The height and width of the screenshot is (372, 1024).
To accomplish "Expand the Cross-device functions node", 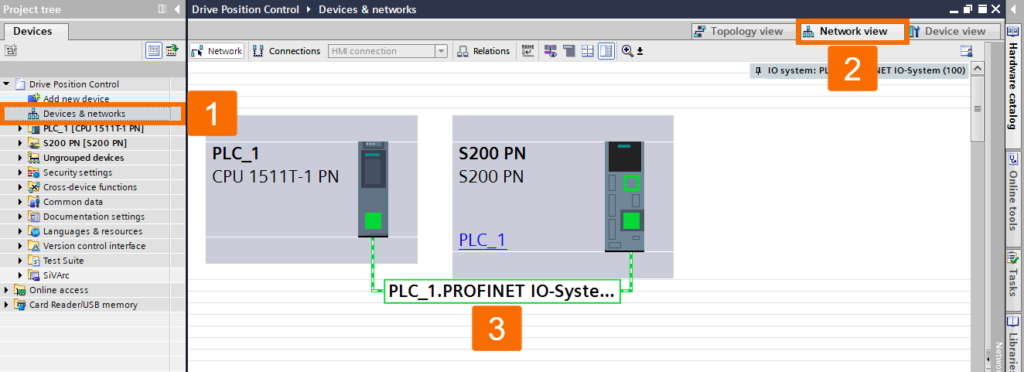I will point(20,187).
